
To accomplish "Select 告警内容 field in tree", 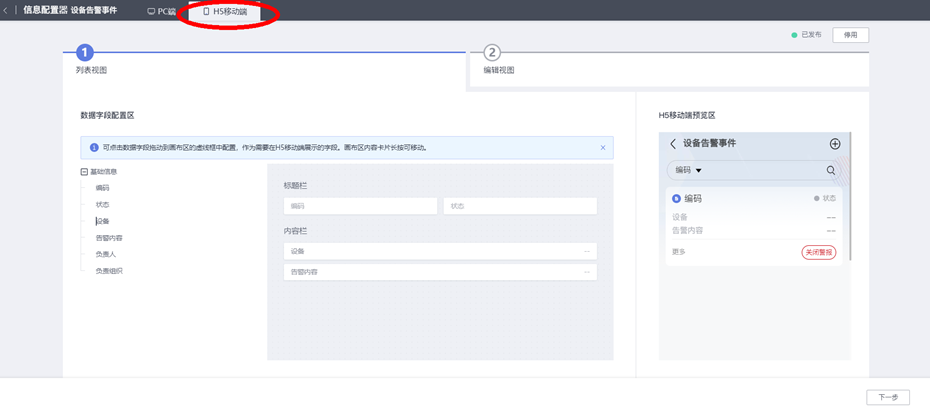I will 109,238.
